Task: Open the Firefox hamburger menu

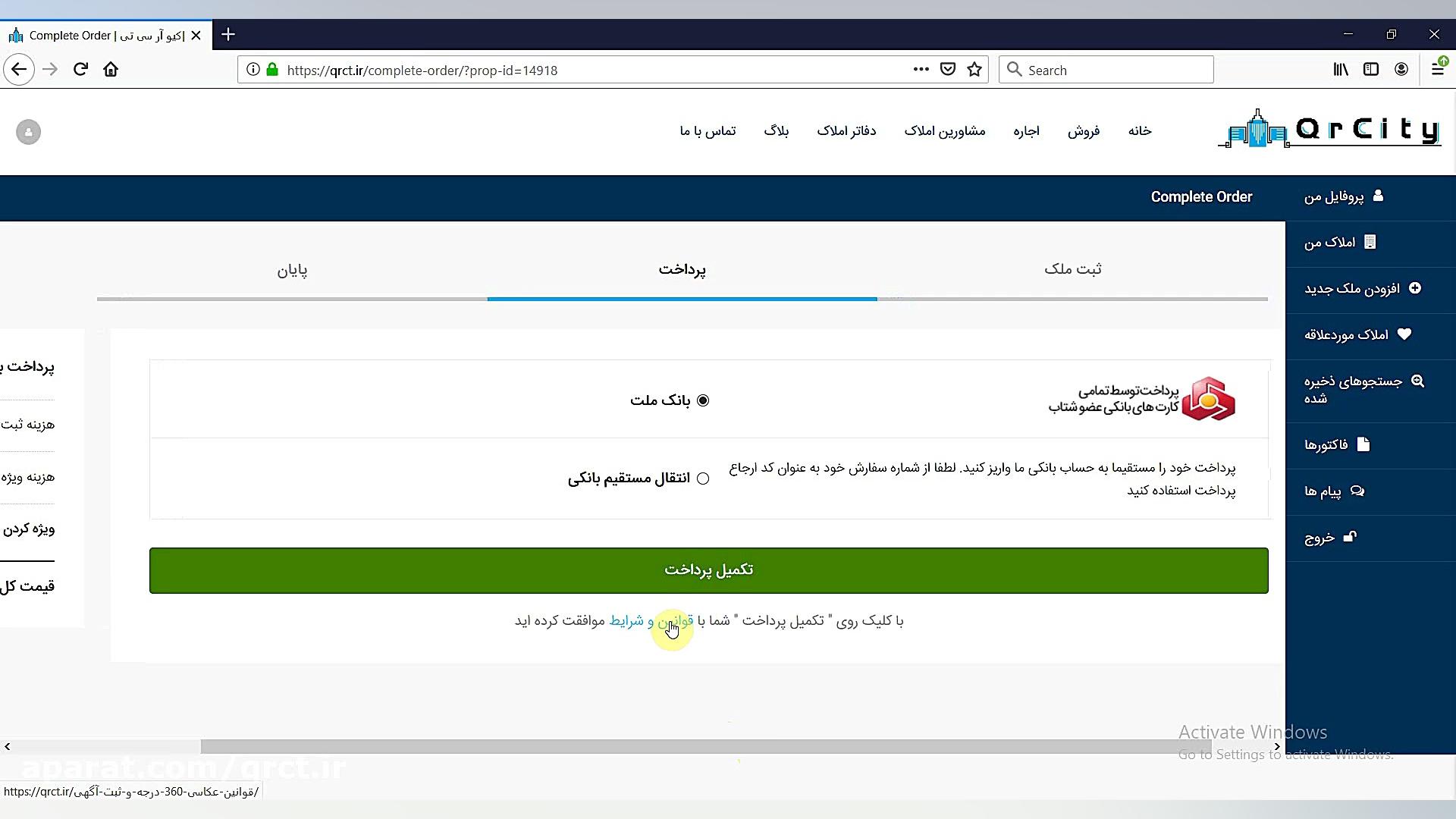Action: click(1439, 69)
